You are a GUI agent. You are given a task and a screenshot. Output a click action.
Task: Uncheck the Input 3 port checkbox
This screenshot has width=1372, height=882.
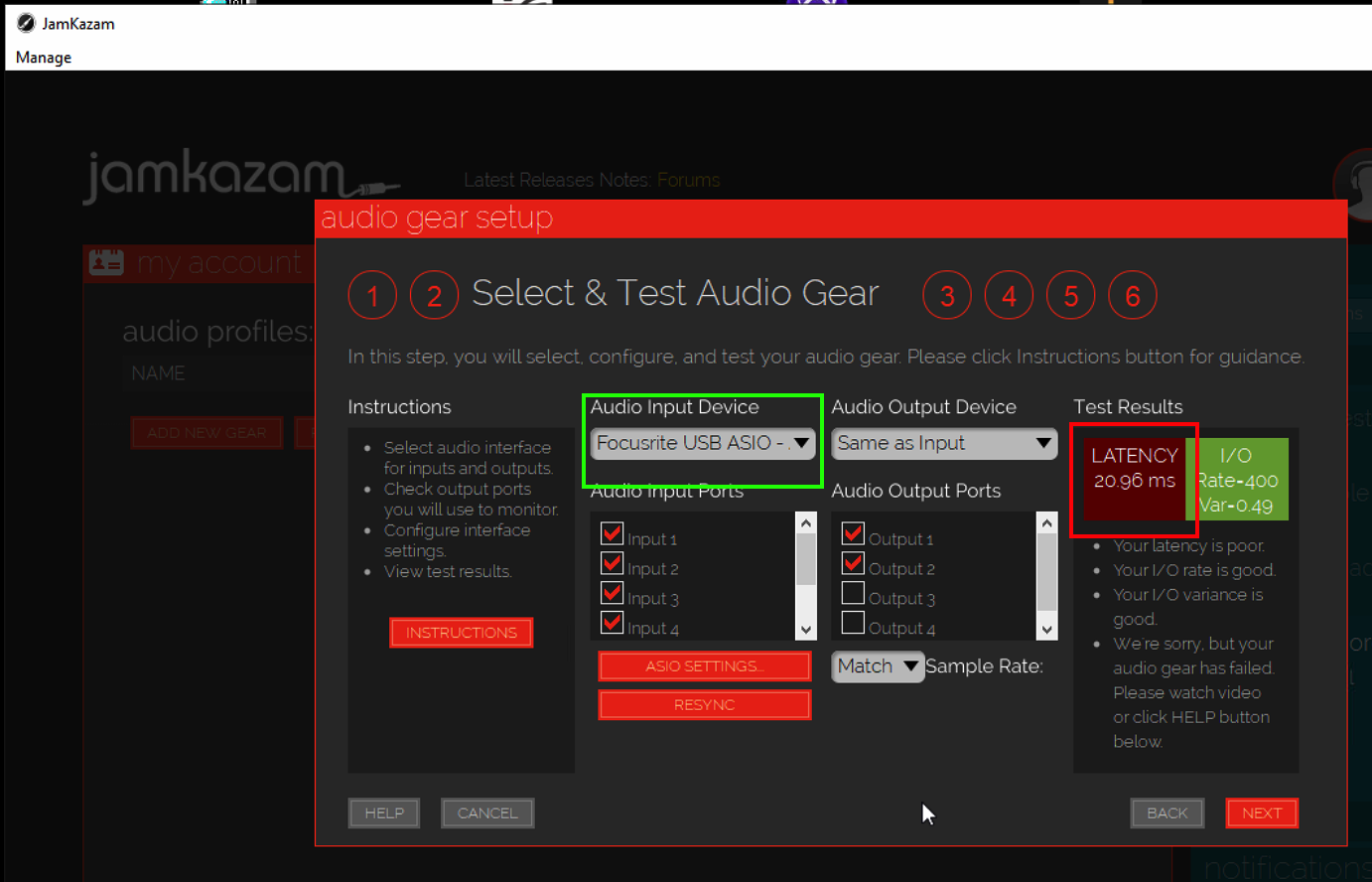click(x=613, y=594)
